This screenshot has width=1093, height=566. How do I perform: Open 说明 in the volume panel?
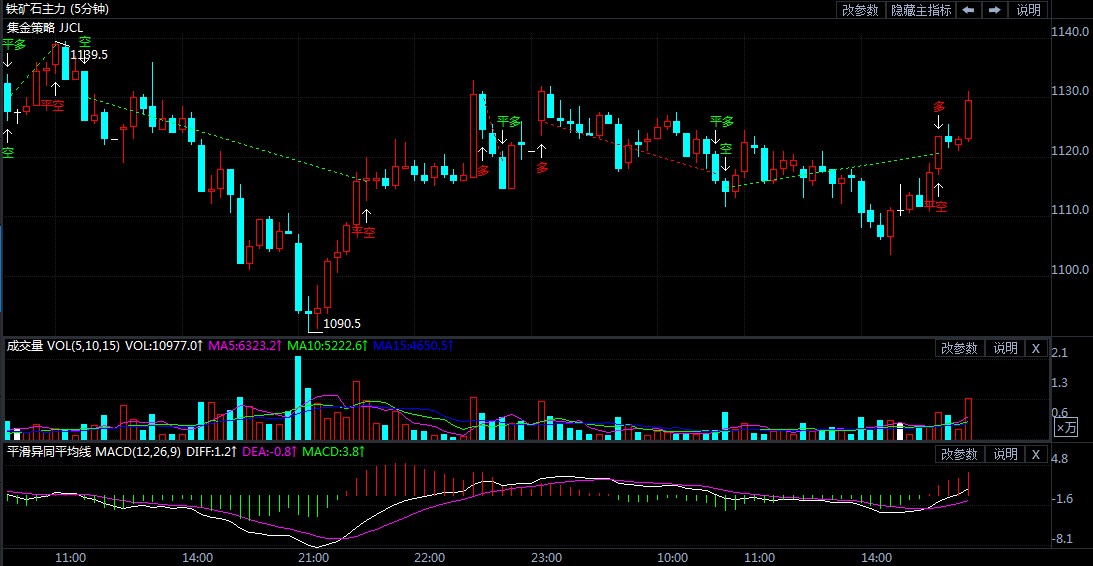(x=1005, y=349)
